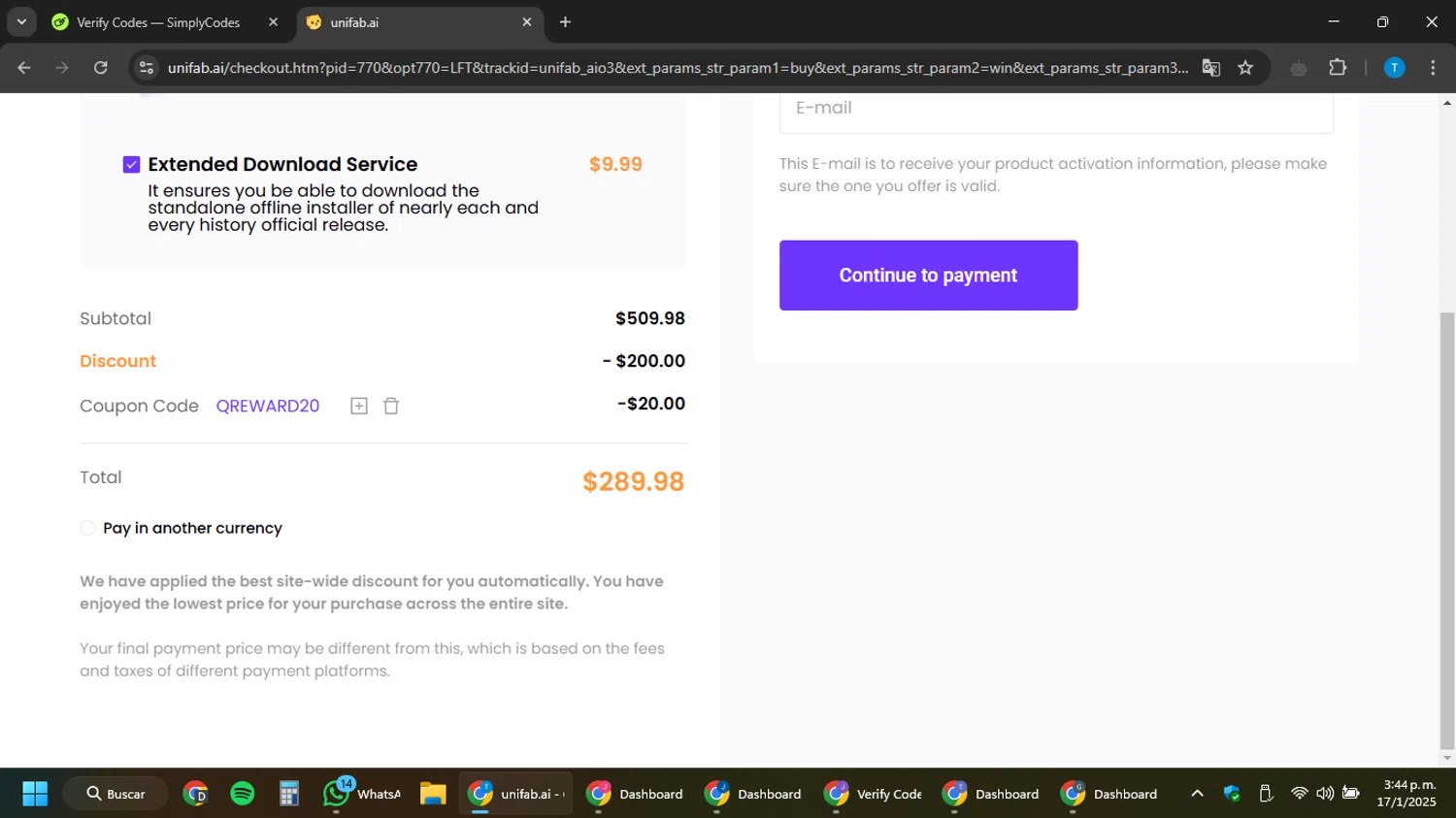Click the scrollbar down arrow
The width and height of the screenshot is (1456, 818).
tap(1447, 759)
